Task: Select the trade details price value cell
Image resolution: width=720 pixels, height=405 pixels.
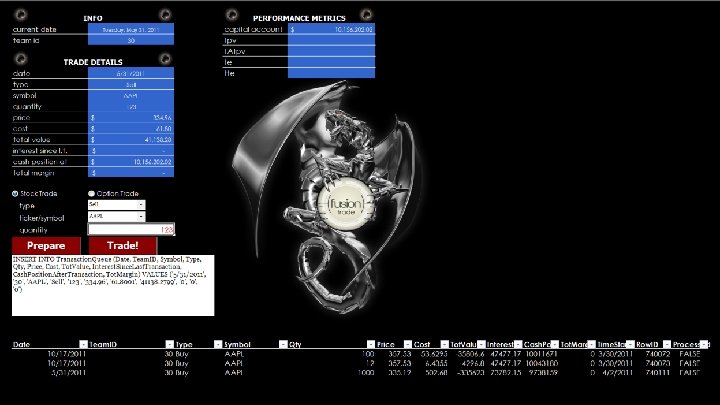Action: tap(131, 118)
